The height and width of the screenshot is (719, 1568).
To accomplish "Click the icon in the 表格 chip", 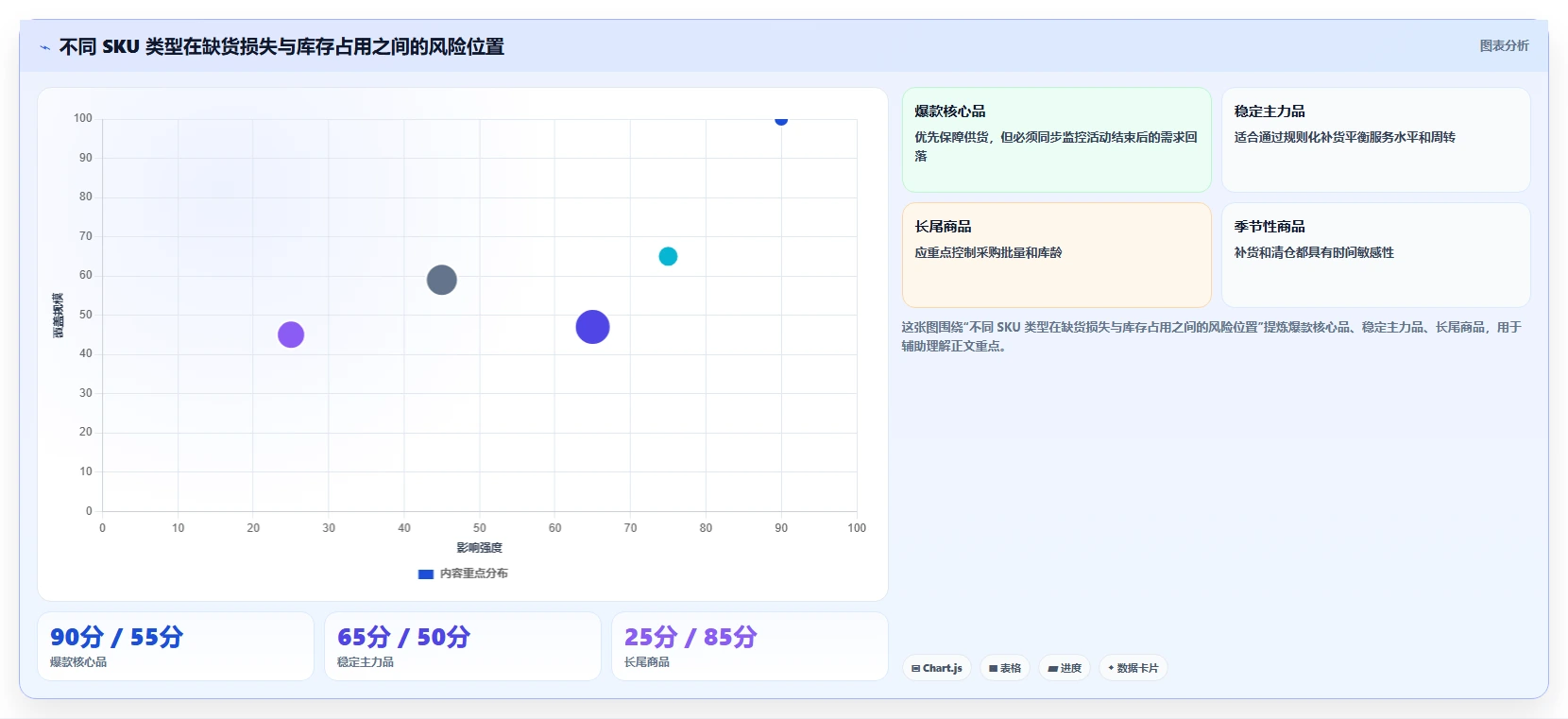I will (x=993, y=668).
